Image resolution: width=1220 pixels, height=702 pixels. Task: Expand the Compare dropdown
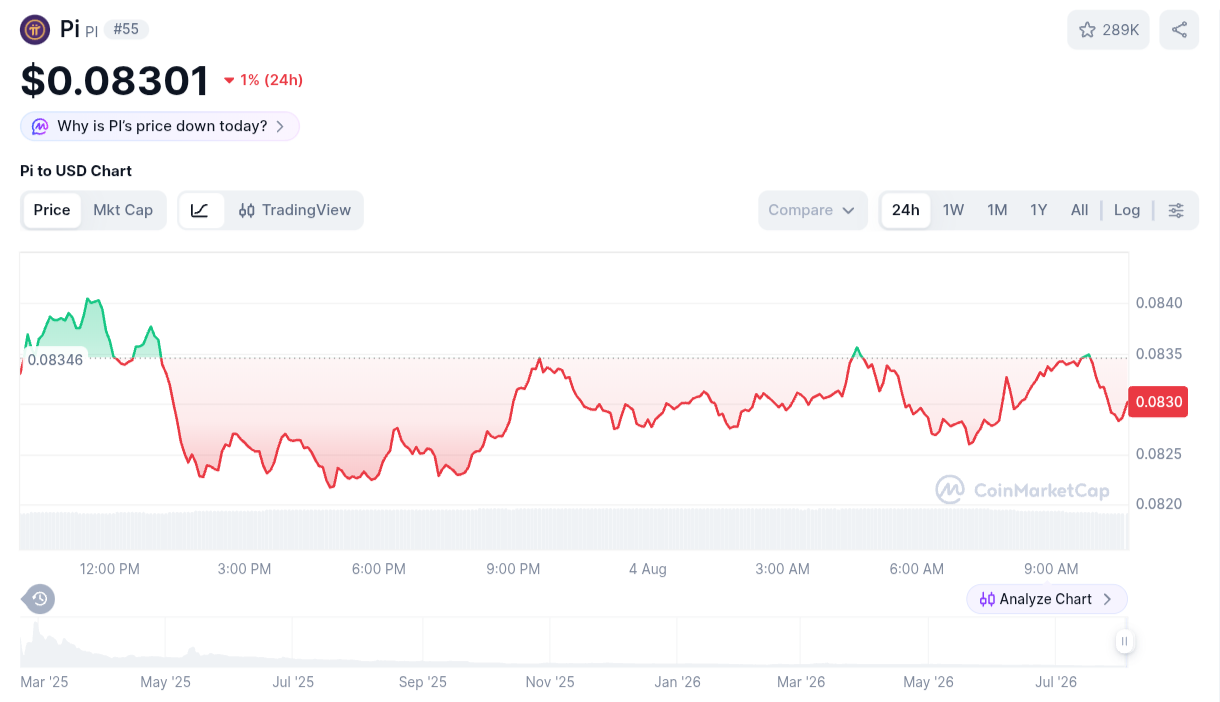coord(812,210)
